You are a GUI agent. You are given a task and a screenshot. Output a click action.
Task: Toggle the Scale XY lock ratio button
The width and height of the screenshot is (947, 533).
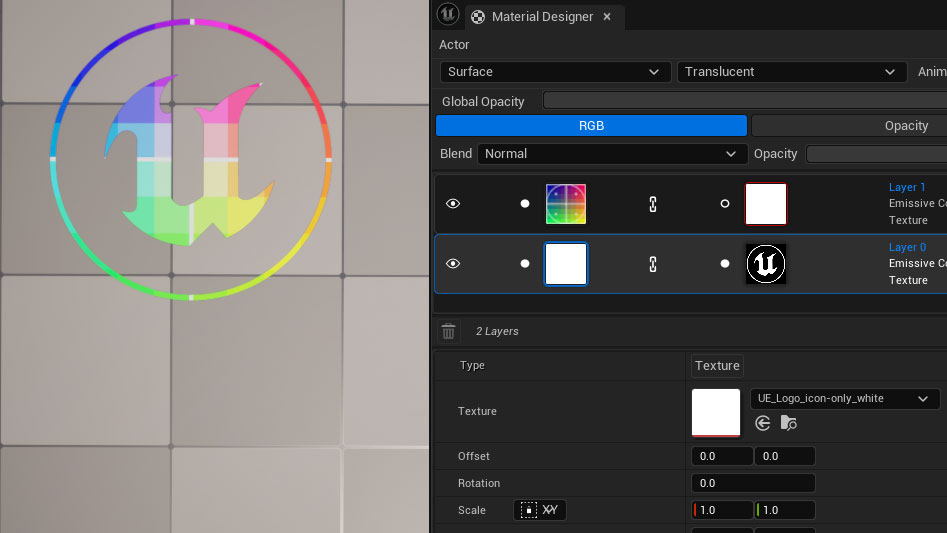(540, 510)
